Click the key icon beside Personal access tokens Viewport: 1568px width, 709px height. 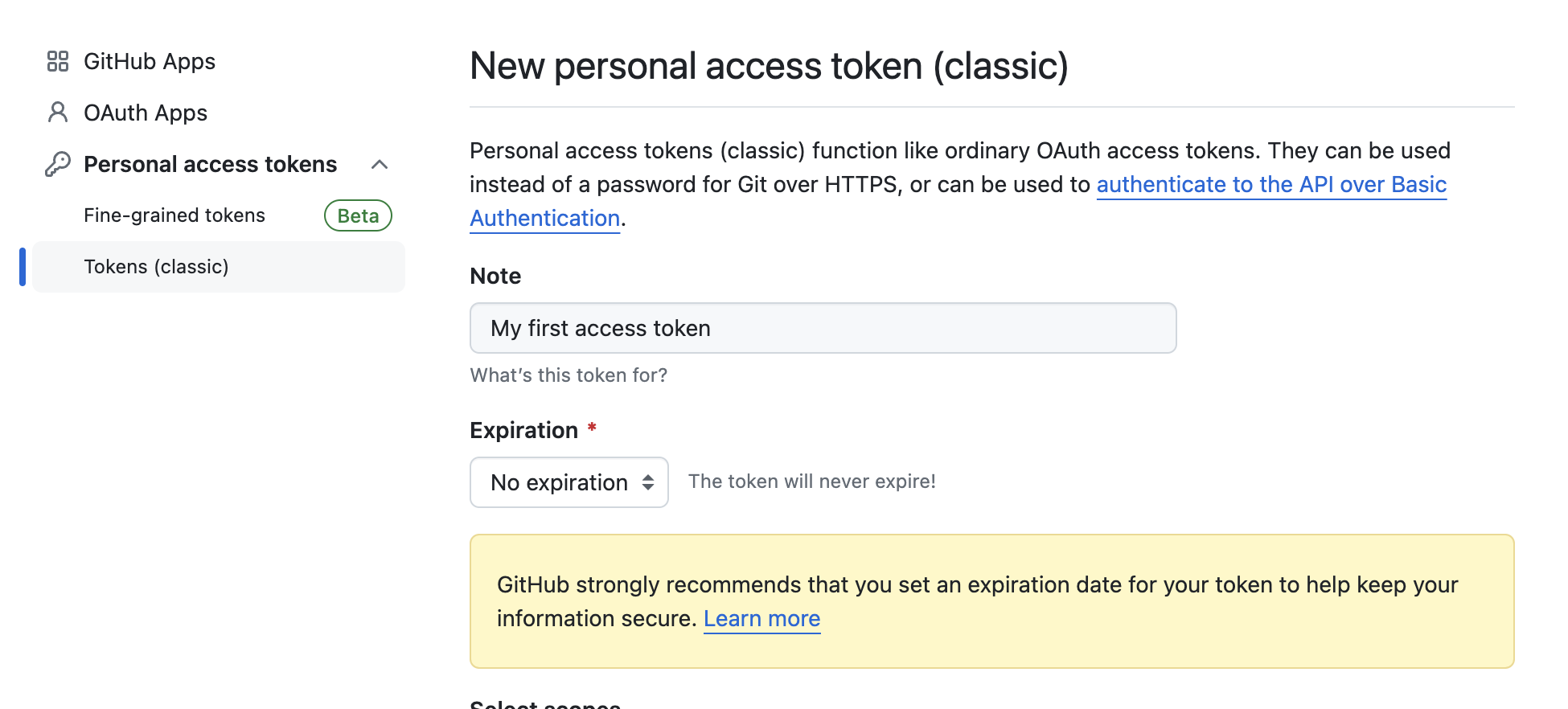58,164
